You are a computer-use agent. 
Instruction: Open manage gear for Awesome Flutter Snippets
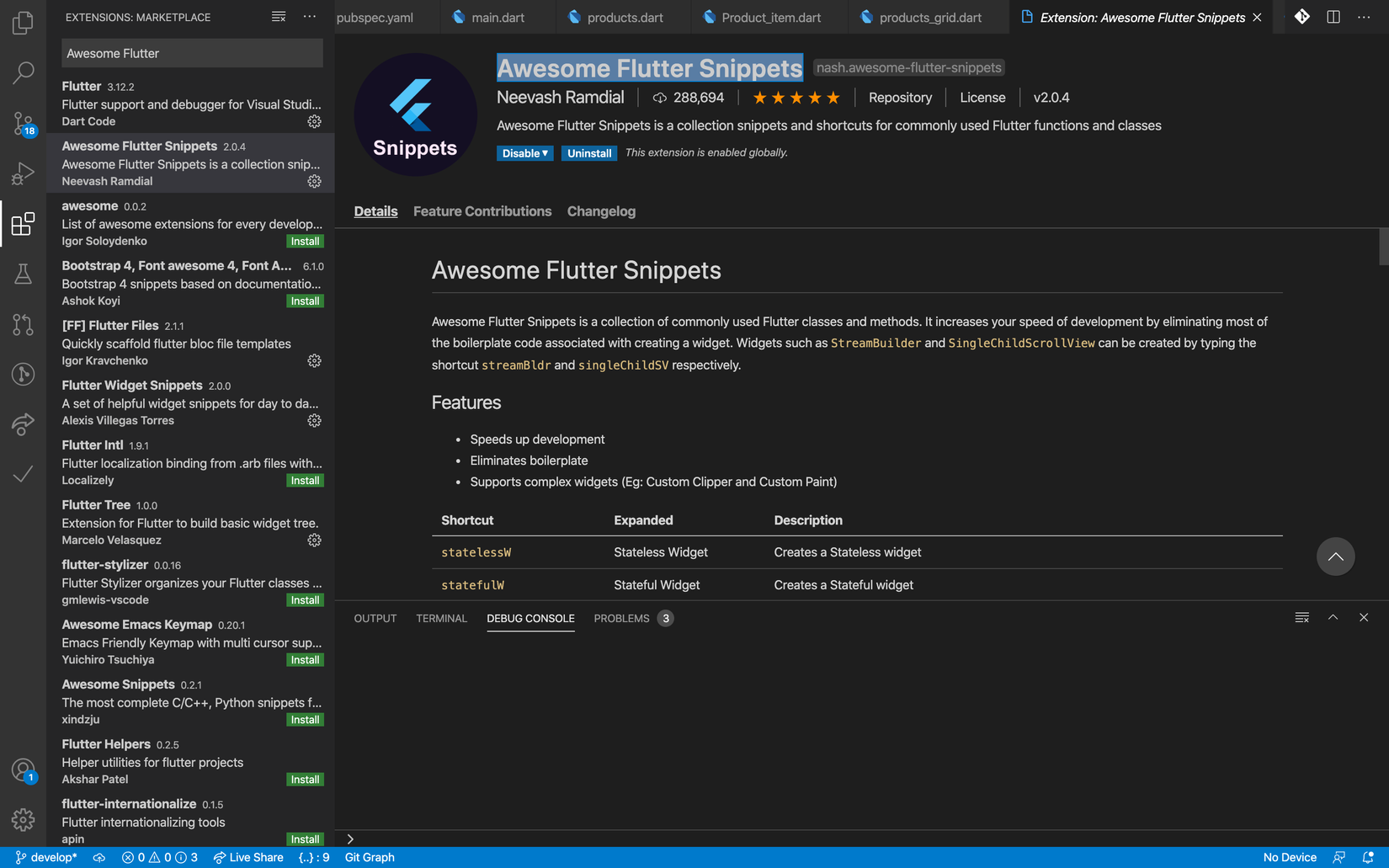click(x=314, y=181)
